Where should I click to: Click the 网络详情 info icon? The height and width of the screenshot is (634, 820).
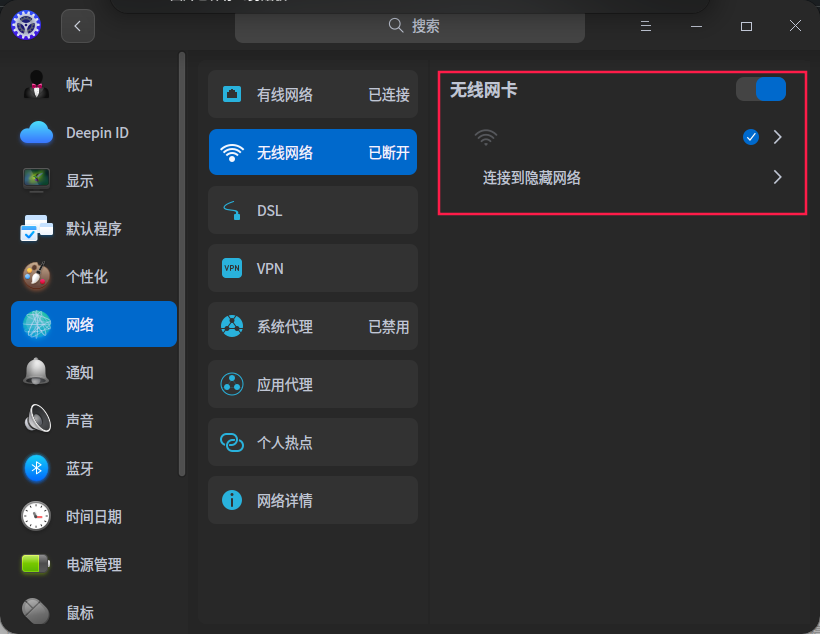coord(232,500)
